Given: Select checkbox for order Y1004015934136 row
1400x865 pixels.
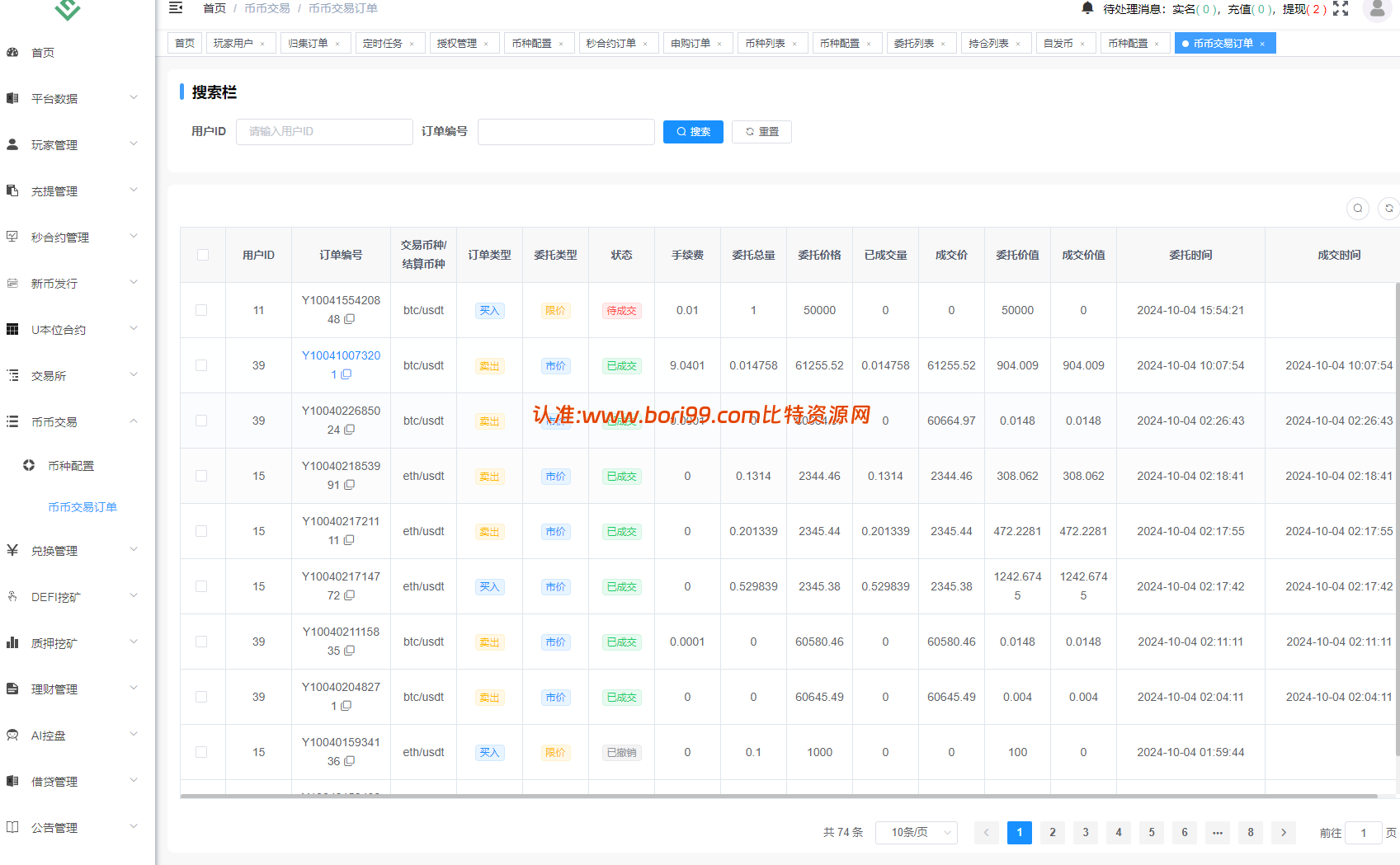Looking at the screenshot, I should pos(201,752).
